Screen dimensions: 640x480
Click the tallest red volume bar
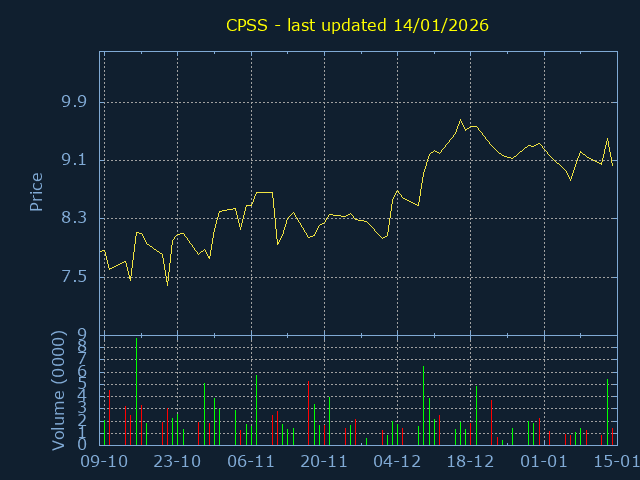[x=308, y=412]
